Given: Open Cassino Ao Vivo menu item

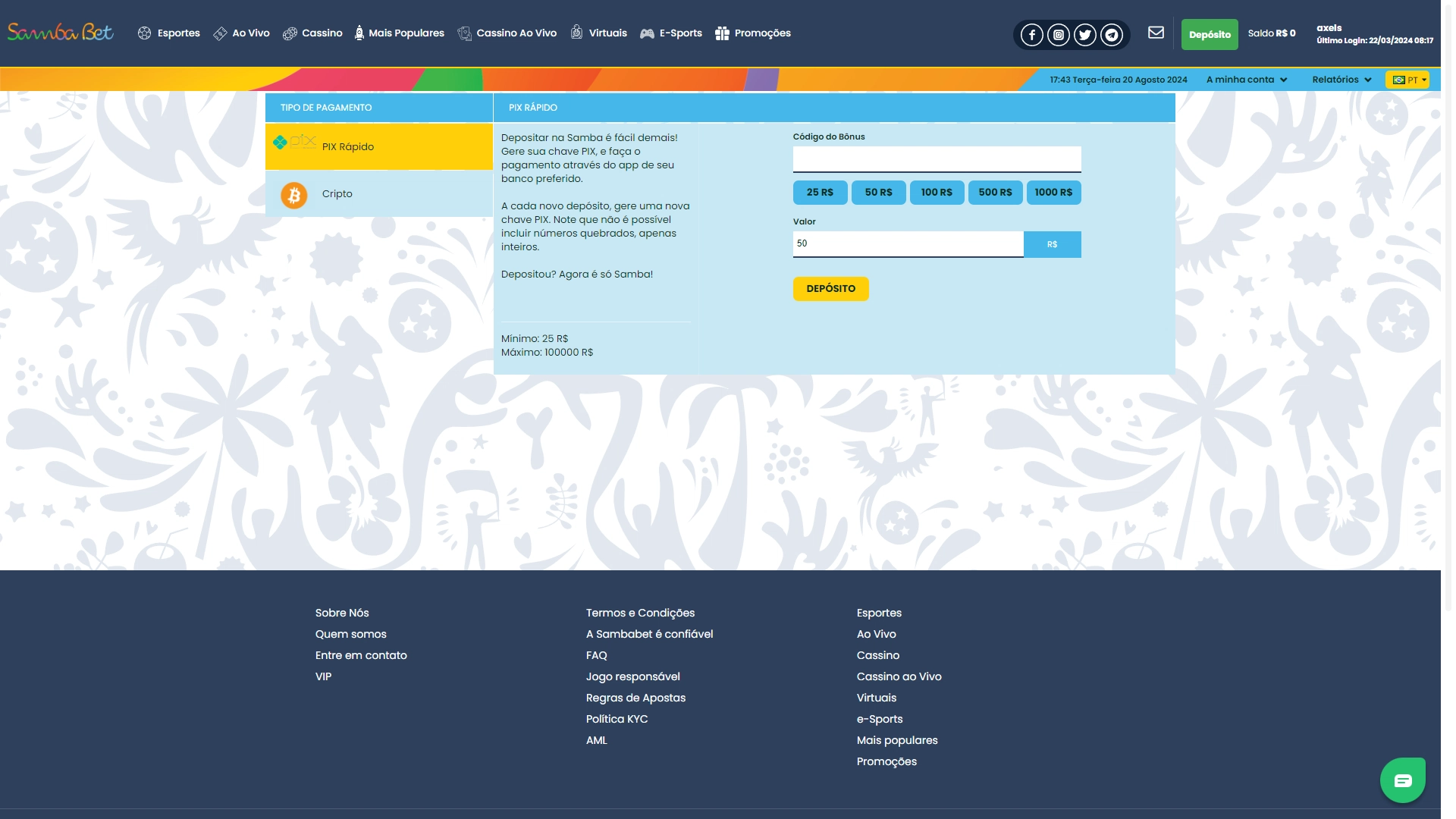Looking at the screenshot, I should tap(516, 33).
